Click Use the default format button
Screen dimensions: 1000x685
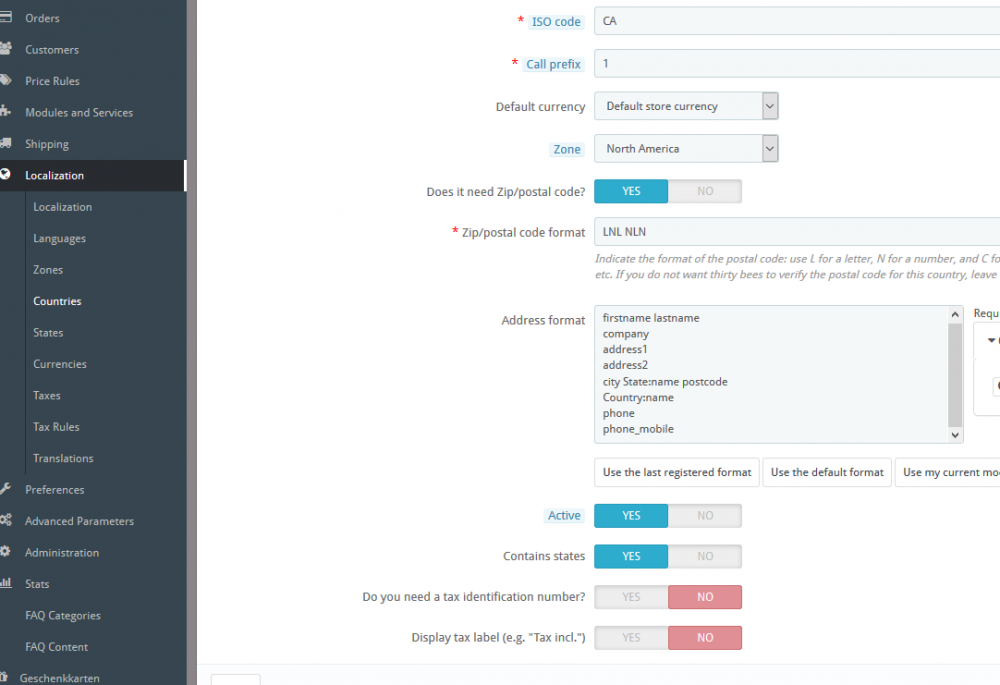[827, 472]
